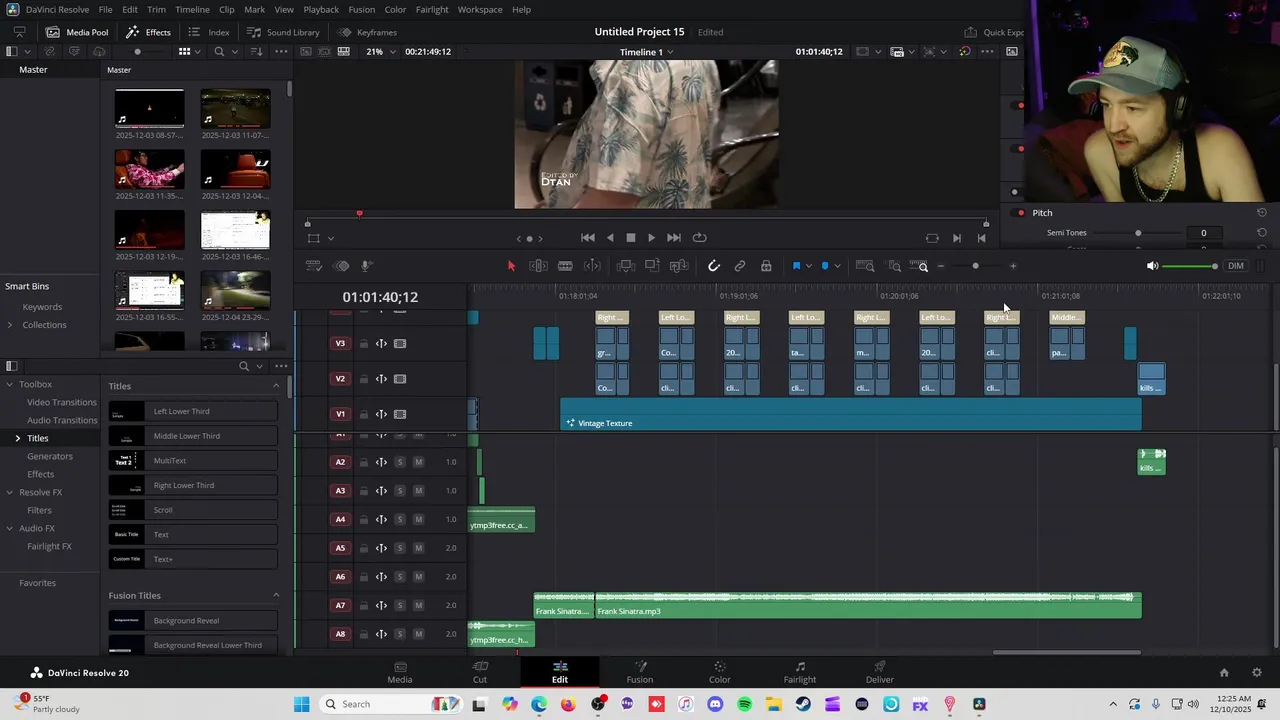Lock video track V3
1280x720 pixels.
363,343
